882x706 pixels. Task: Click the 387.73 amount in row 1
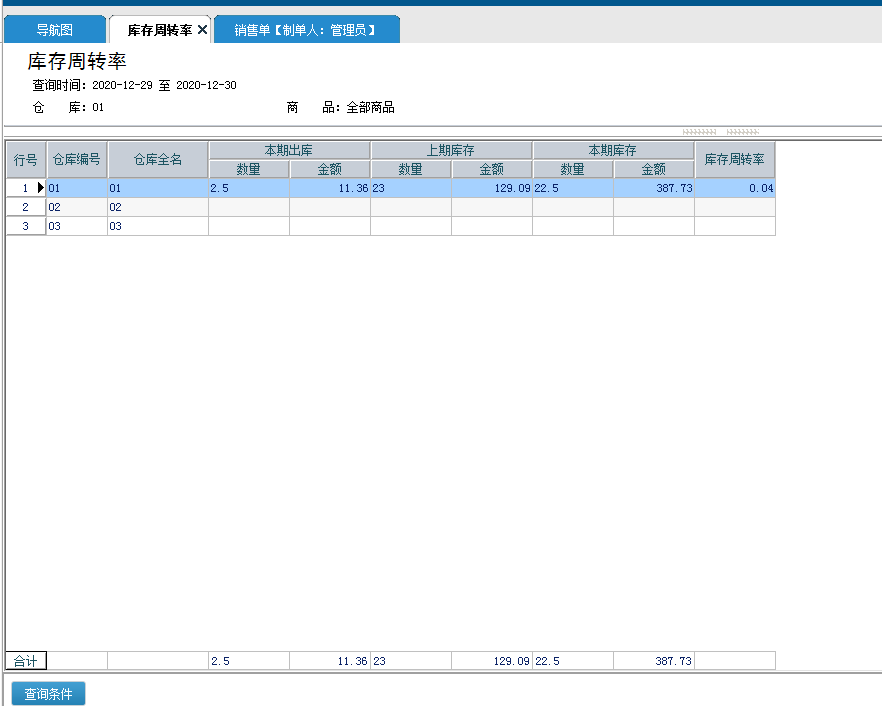click(x=654, y=188)
